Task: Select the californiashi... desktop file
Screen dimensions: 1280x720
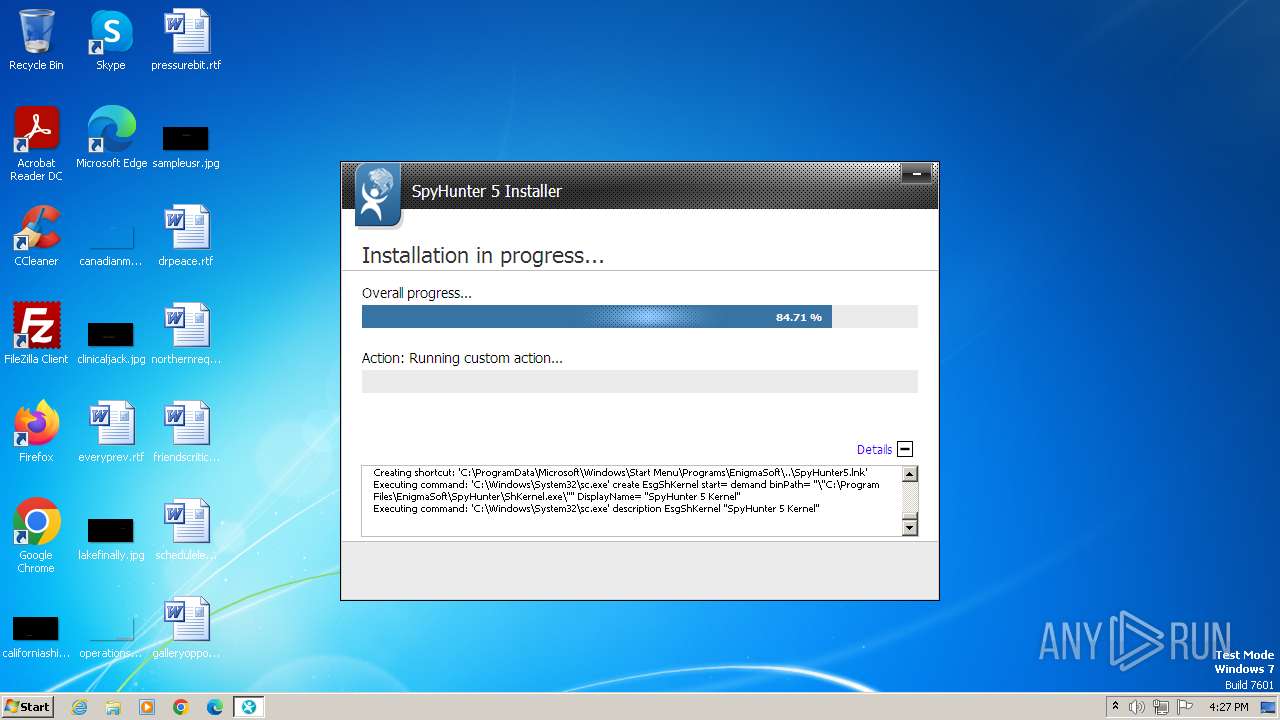Action: coord(36,636)
